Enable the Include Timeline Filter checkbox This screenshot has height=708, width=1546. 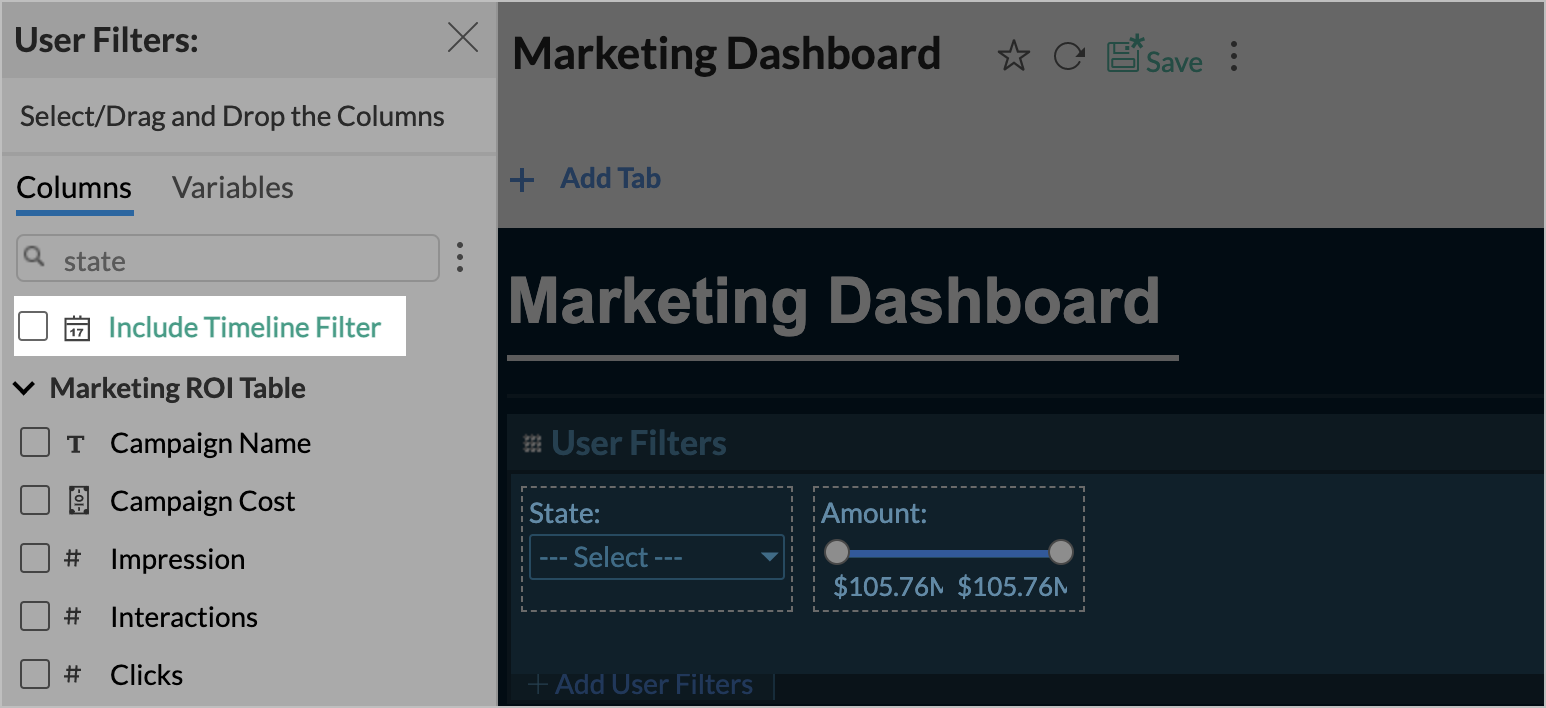[x=33, y=326]
